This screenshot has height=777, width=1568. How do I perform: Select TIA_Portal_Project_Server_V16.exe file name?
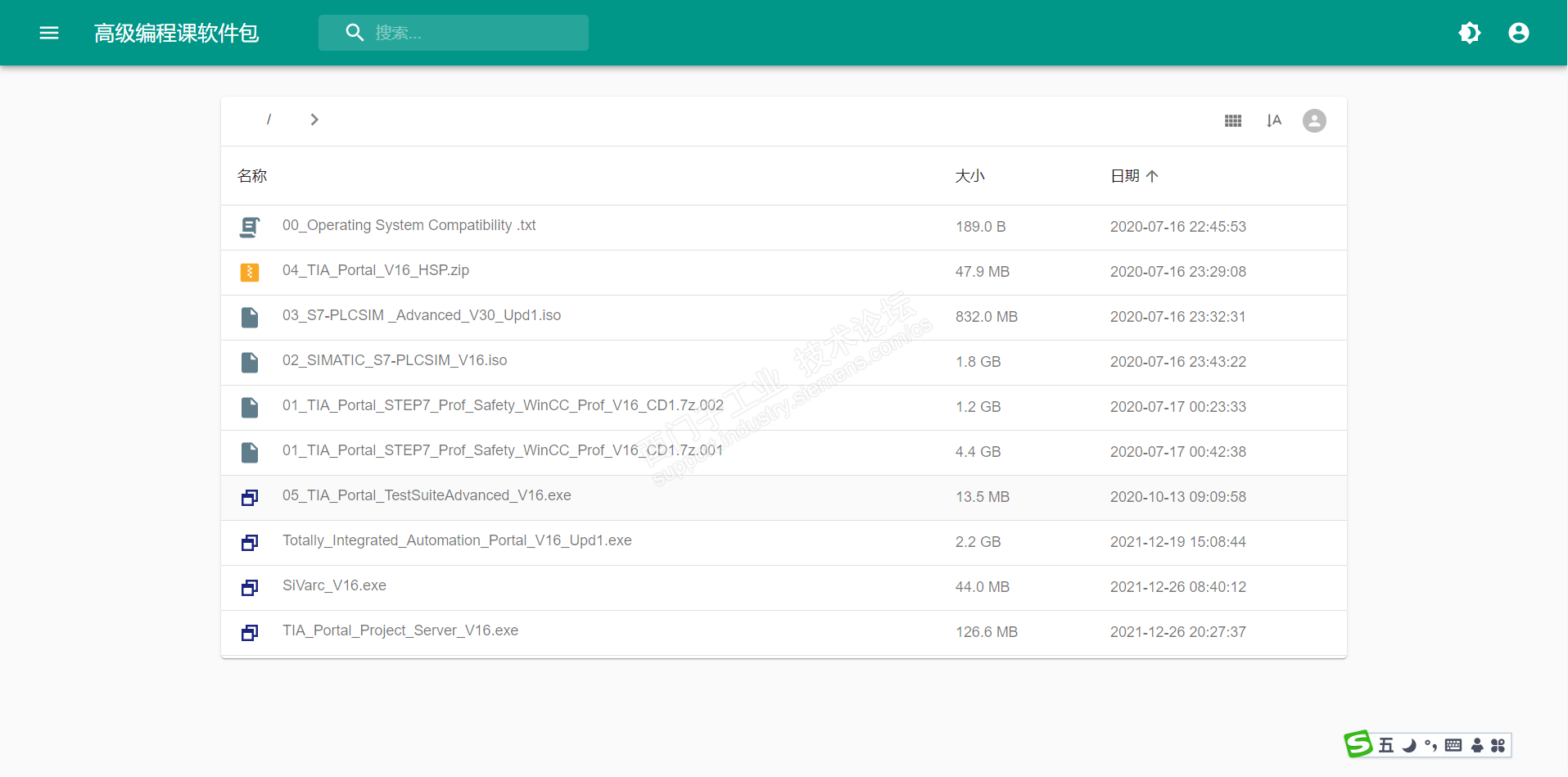[x=400, y=630]
